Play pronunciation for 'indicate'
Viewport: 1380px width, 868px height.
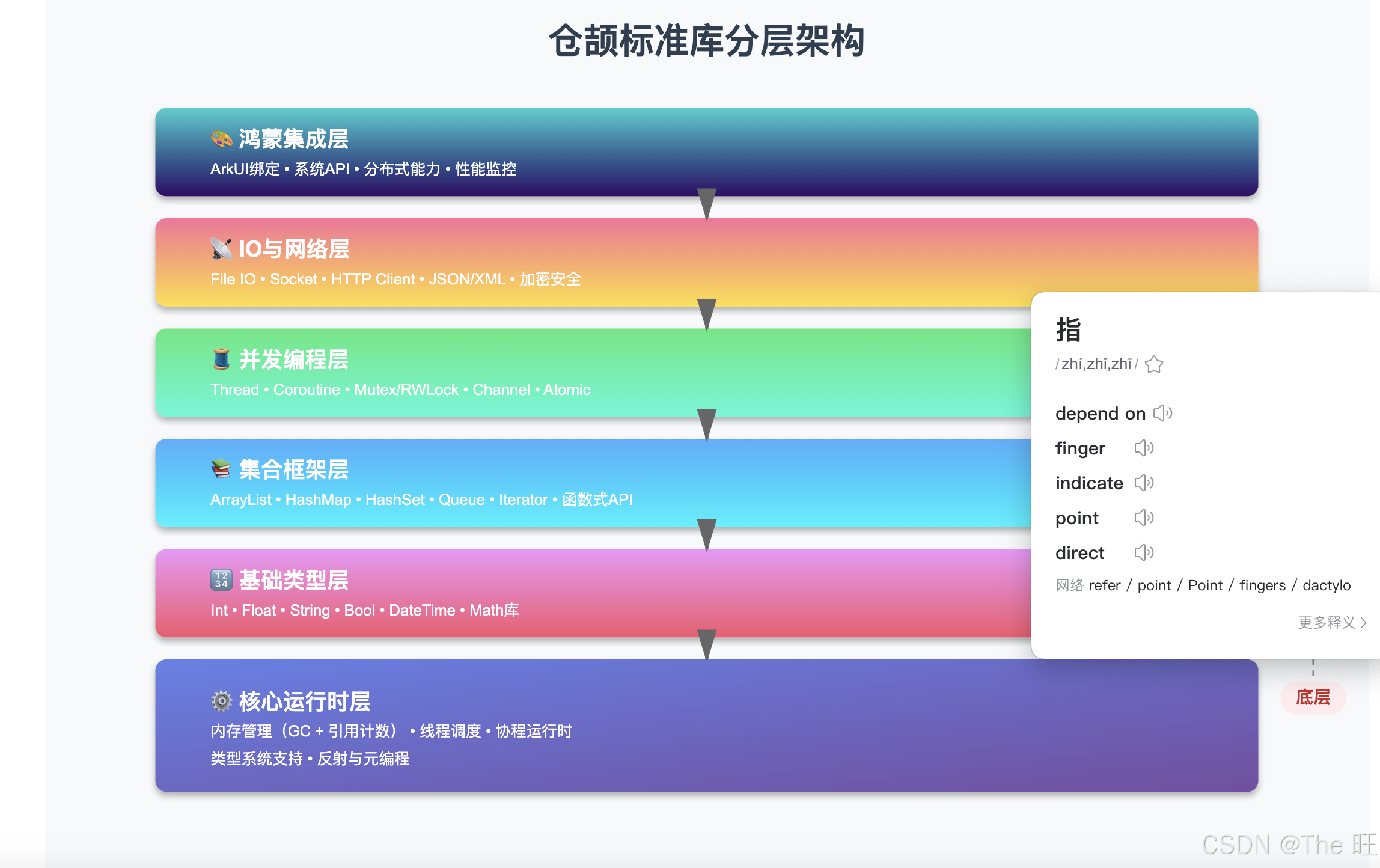pyautogui.click(x=1144, y=483)
